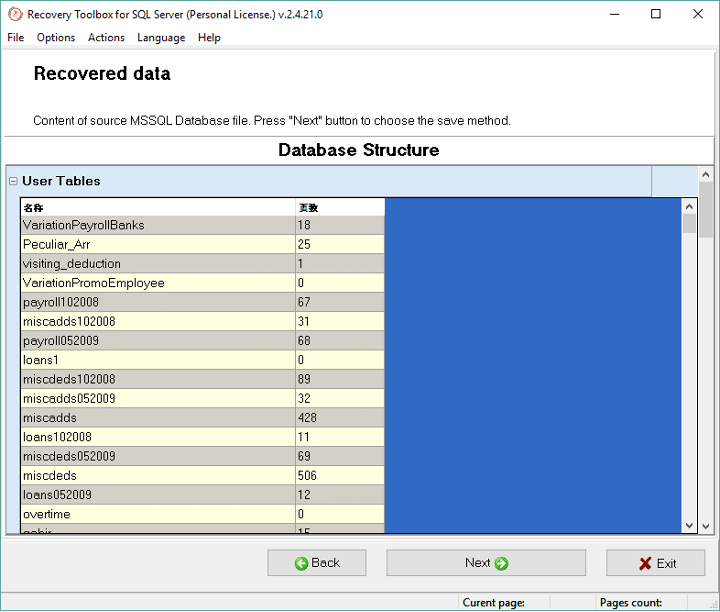This screenshot has height=612, width=720.
Task: Click the outer panel scroll down arrow
Action: pos(706,526)
